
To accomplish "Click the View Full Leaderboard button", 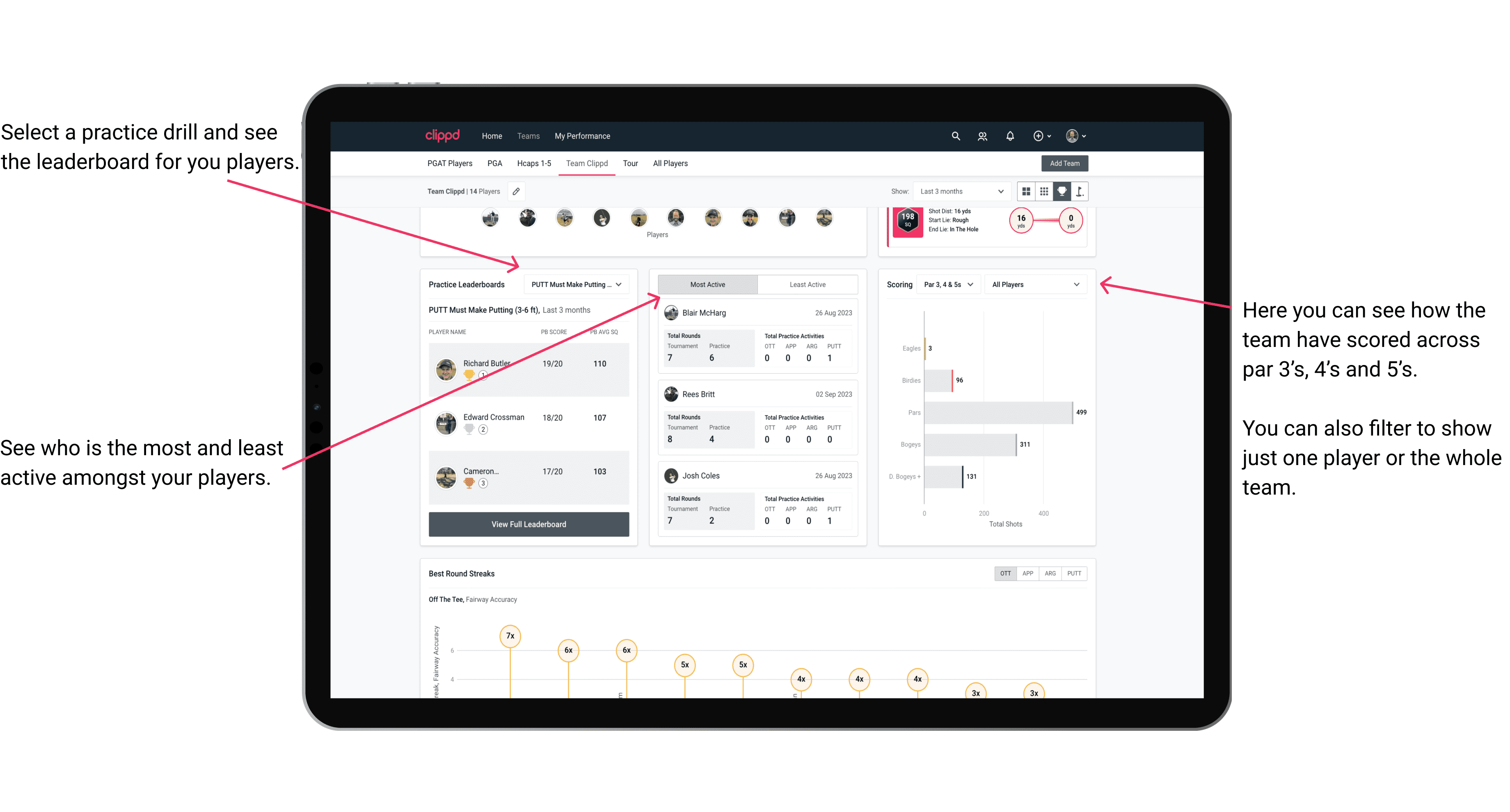I will pos(528,524).
